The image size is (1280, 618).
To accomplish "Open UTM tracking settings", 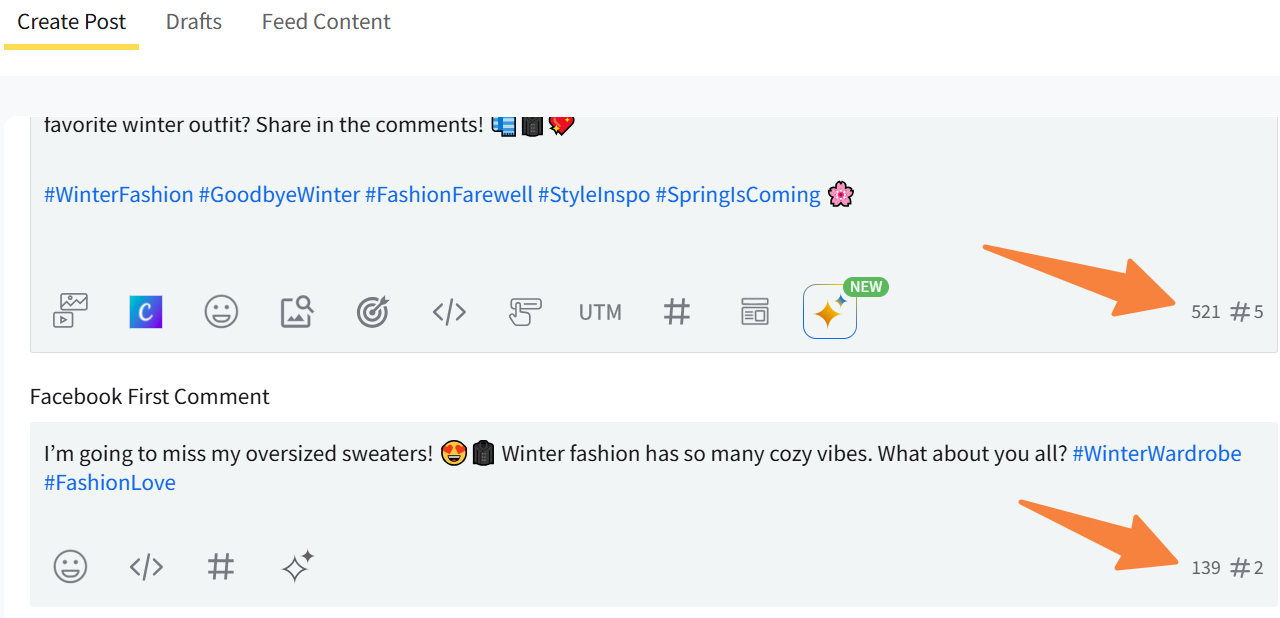I will pyautogui.click(x=600, y=312).
